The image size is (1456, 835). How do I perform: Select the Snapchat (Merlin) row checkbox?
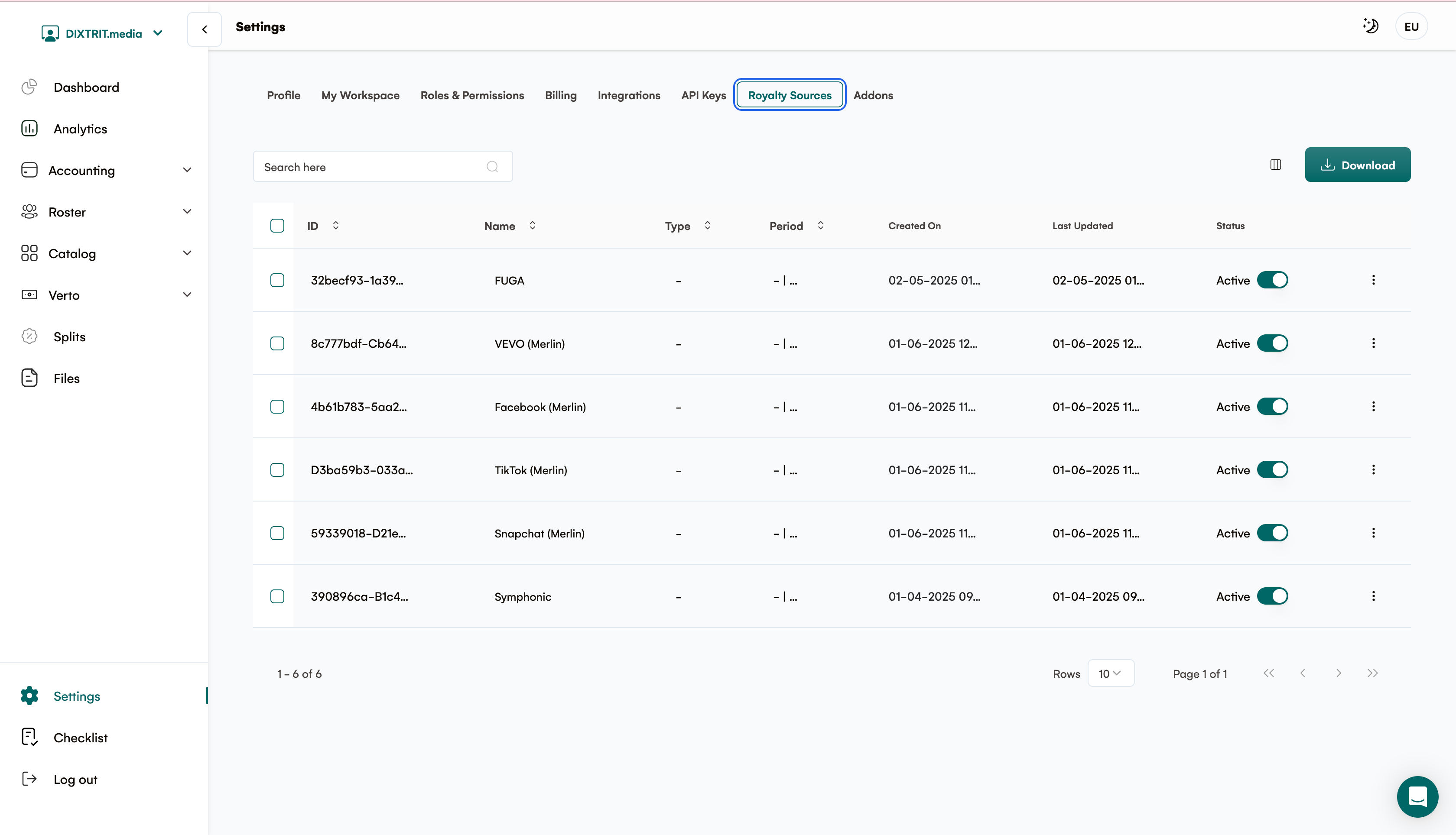click(277, 533)
